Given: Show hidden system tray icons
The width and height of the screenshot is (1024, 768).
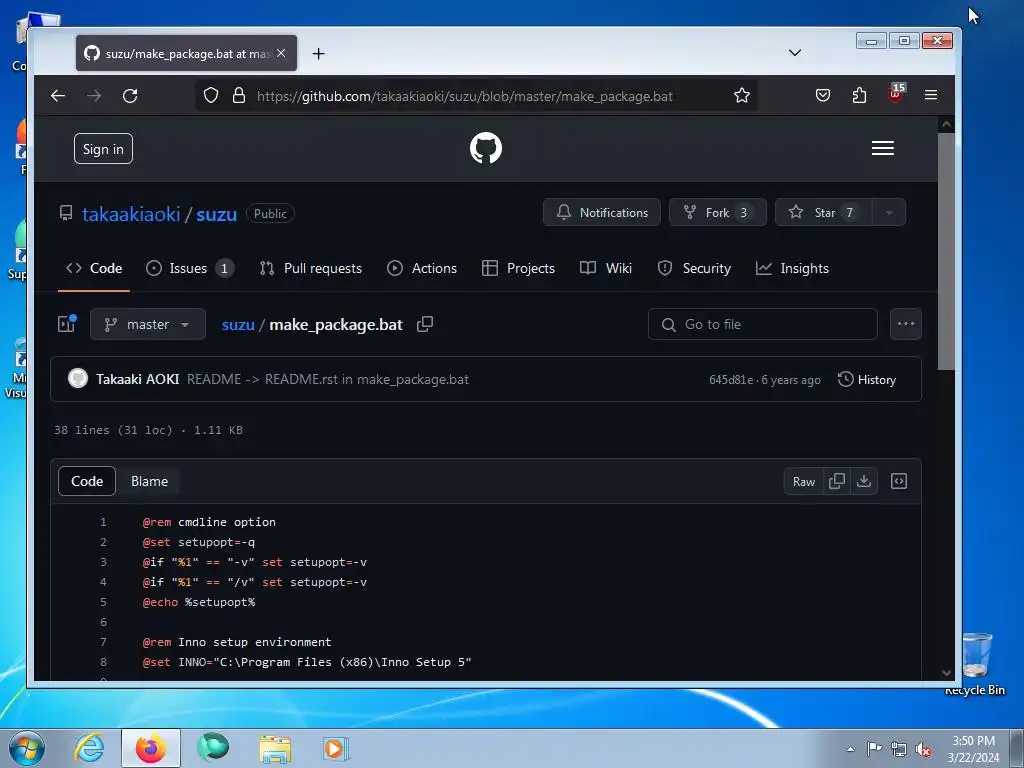Looking at the screenshot, I should pos(850,749).
